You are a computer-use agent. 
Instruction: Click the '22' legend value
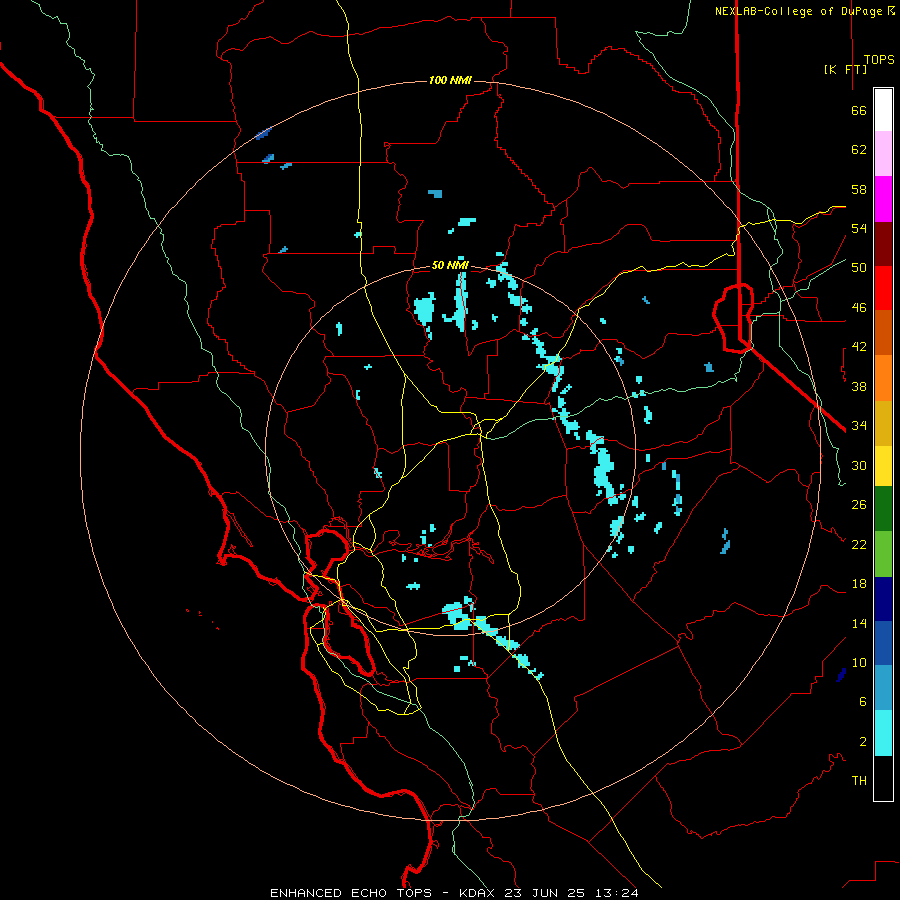859,544
